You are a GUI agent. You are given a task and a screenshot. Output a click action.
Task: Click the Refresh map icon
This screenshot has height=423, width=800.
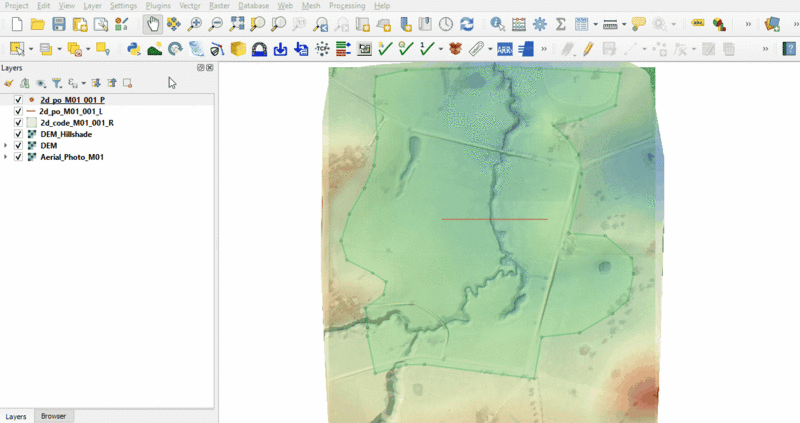point(466,23)
